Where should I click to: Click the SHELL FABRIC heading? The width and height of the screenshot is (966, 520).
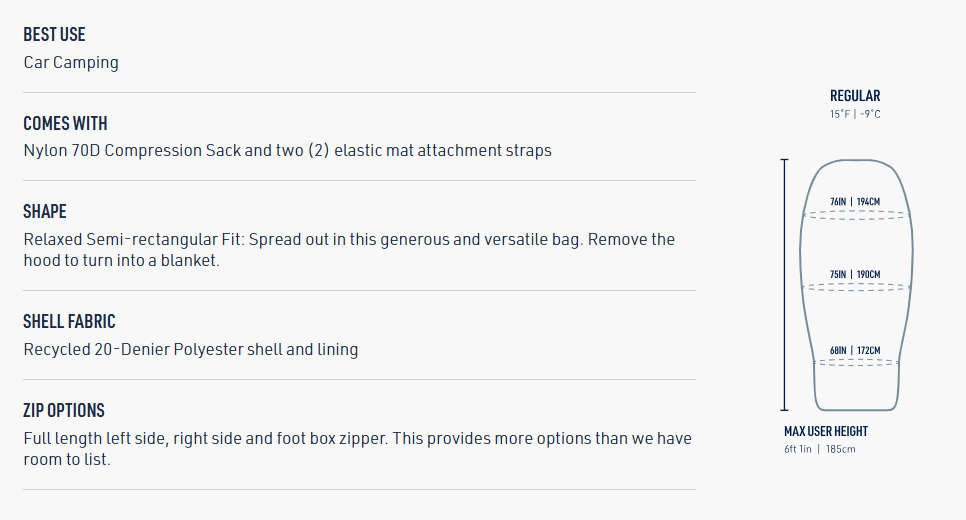point(69,321)
